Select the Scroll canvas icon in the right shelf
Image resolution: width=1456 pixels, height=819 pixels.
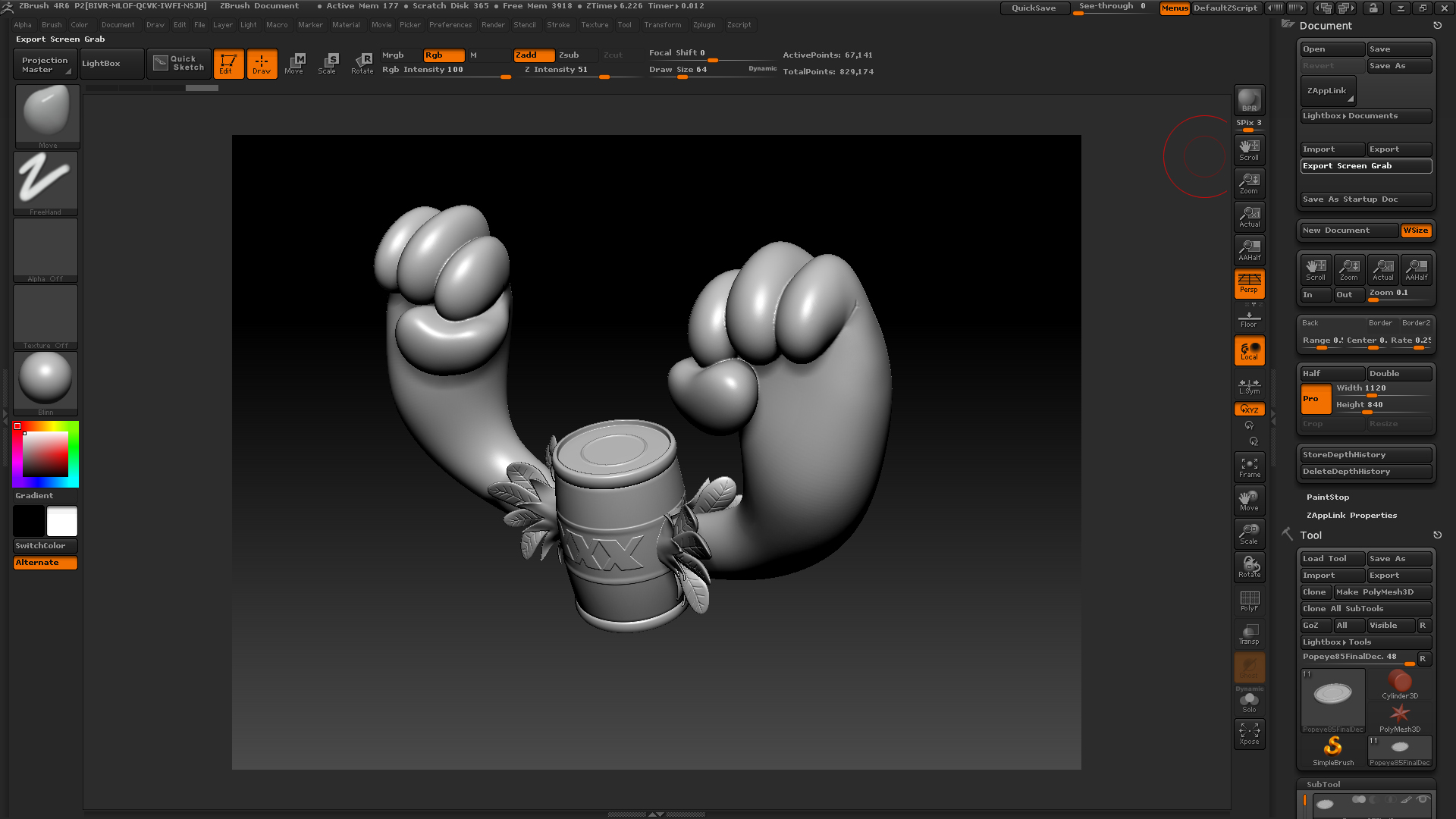1249,149
